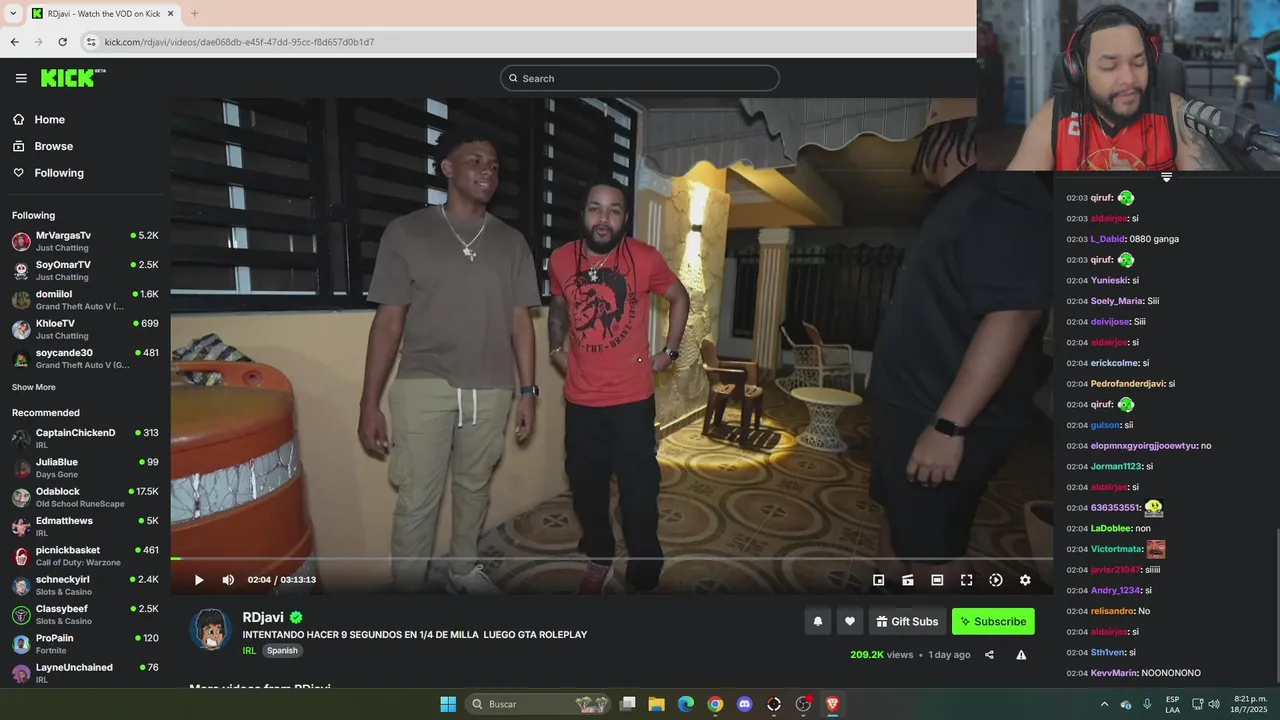Screen dimensions: 1280x720
Task: Mute the video volume speaker icon
Action: coord(228,580)
